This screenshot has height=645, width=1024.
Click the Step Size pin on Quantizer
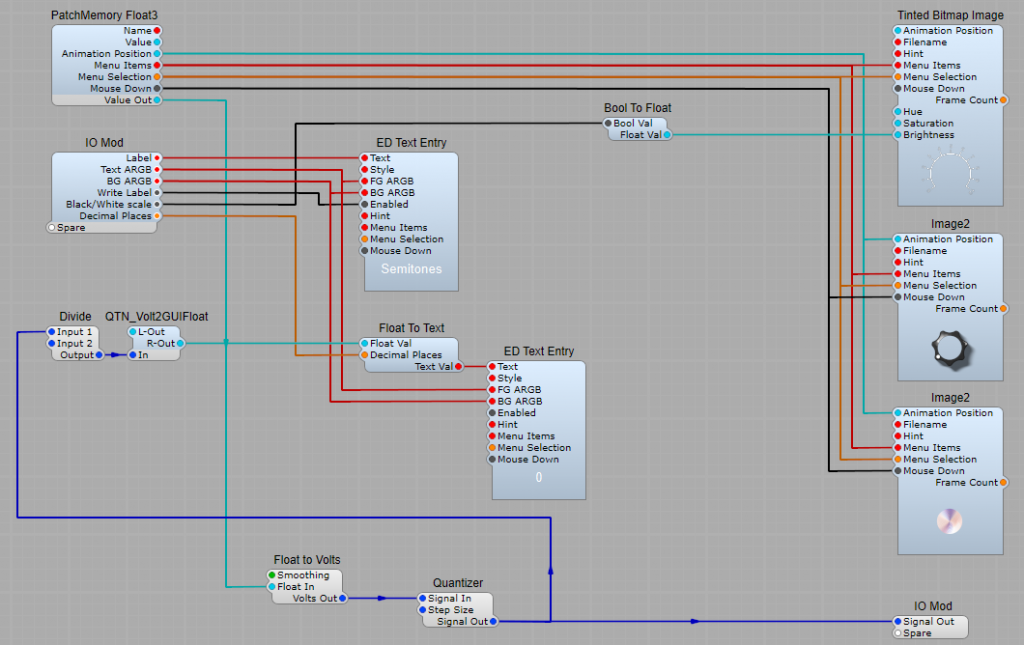point(421,609)
